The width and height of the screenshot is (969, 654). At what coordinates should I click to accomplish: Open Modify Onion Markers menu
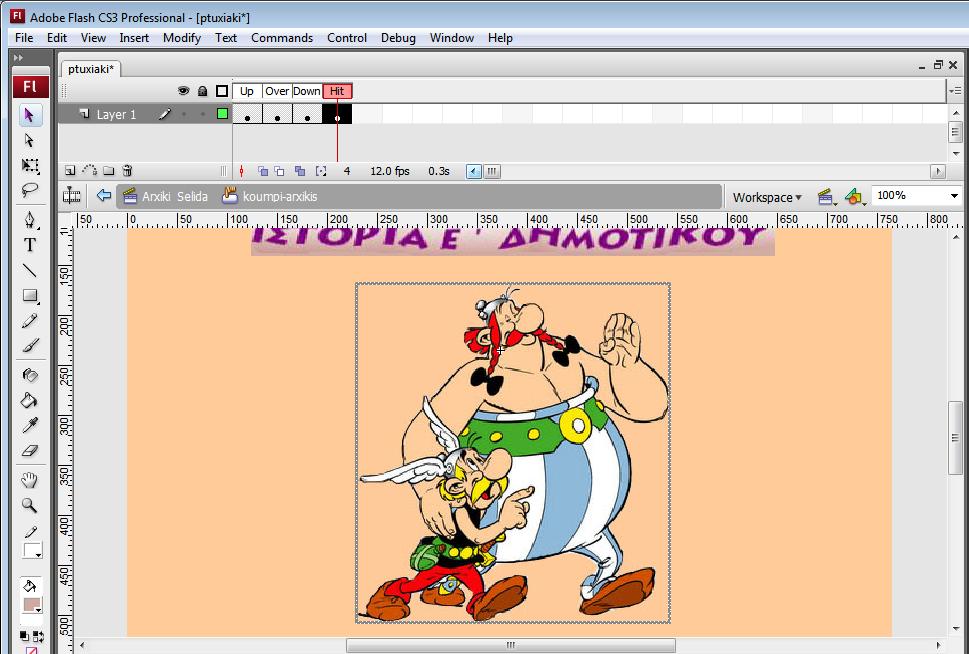coord(321,171)
